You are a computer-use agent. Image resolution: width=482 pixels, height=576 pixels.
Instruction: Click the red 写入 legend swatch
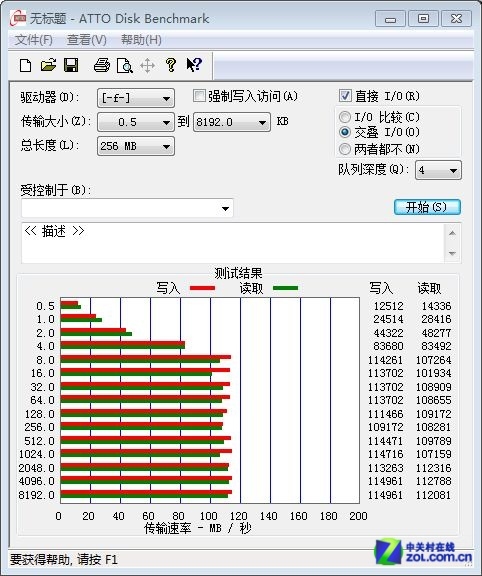coord(202,288)
